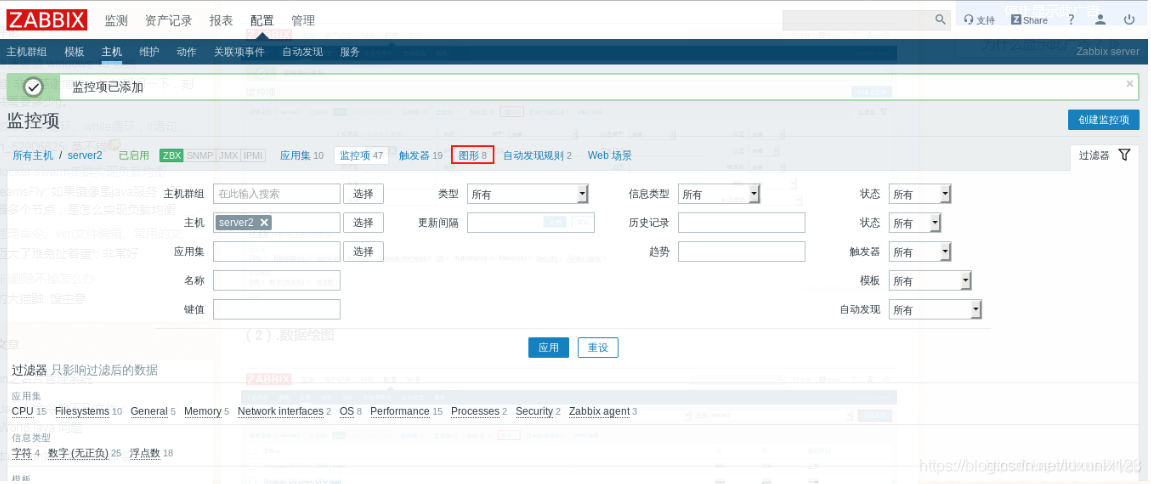The width and height of the screenshot is (1151, 484).
Task: Open the 类型 dropdown
Action: click(x=528, y=194)
